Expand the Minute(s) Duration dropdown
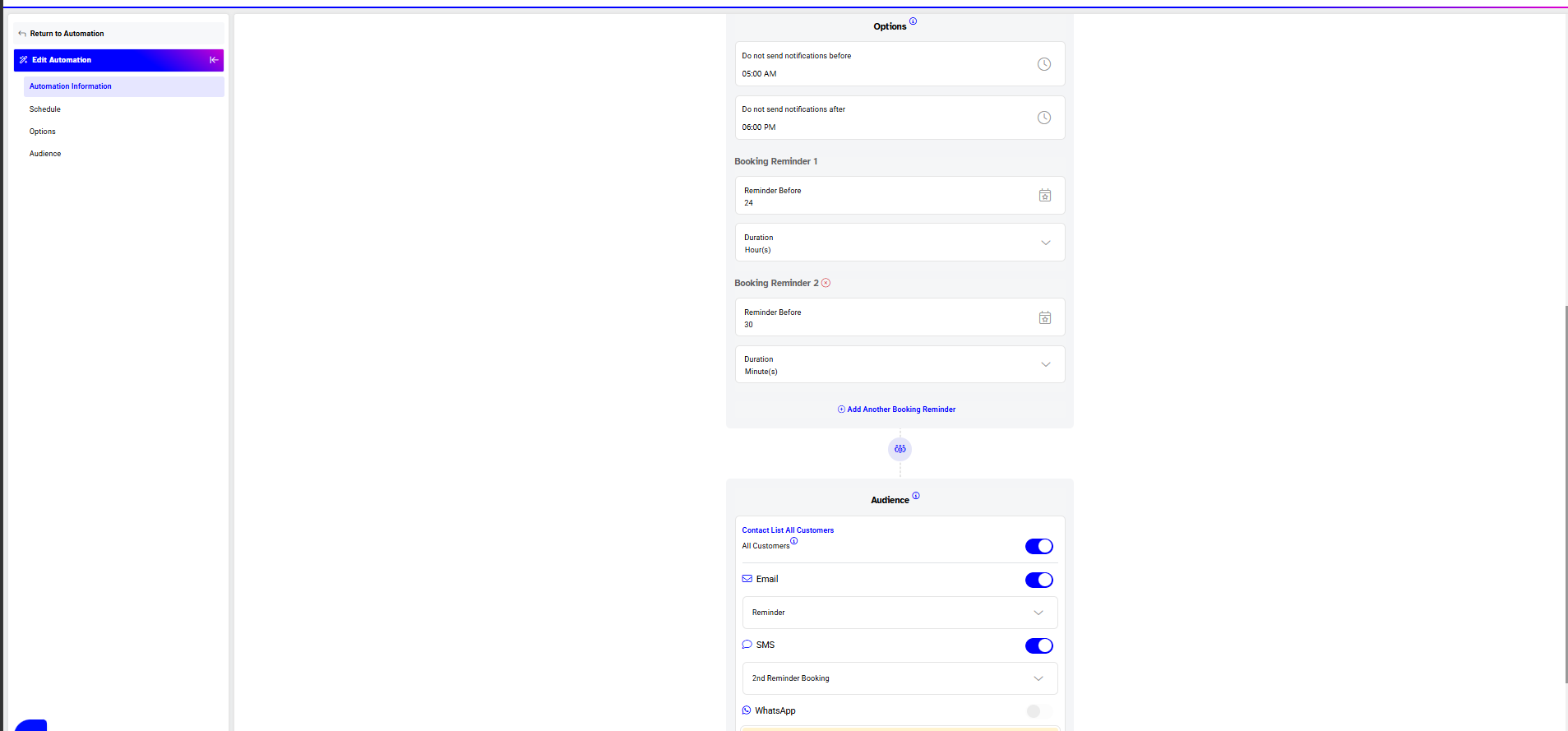 point(900,364)
